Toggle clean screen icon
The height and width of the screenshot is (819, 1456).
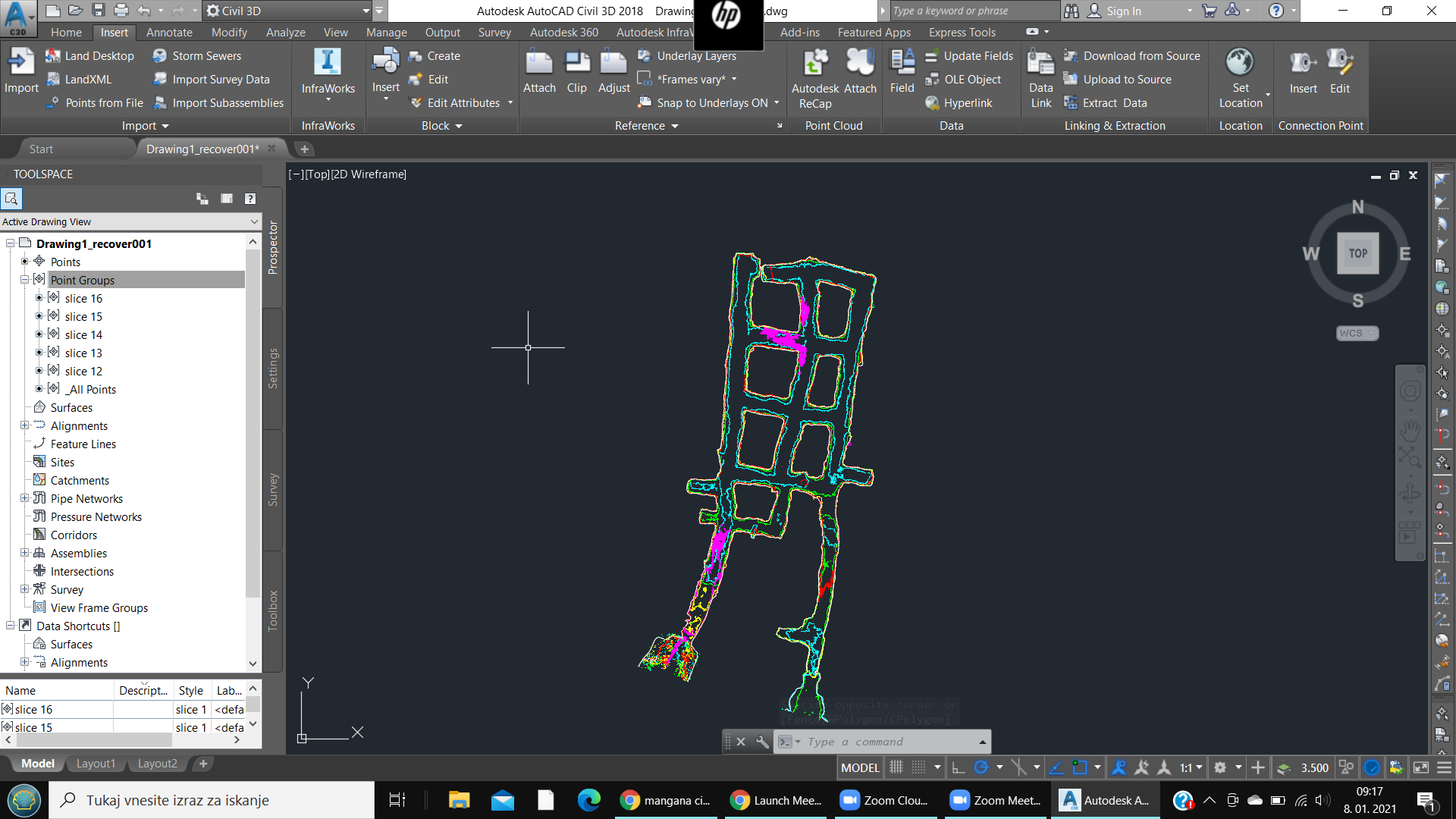1421,767
